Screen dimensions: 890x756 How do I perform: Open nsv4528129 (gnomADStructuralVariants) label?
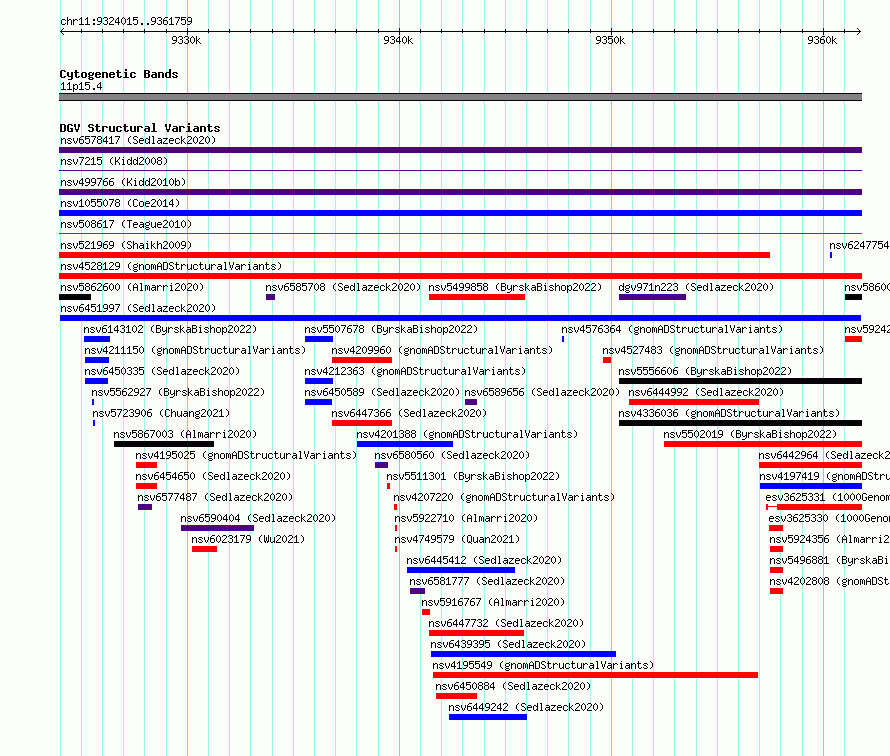coord(171,266)
